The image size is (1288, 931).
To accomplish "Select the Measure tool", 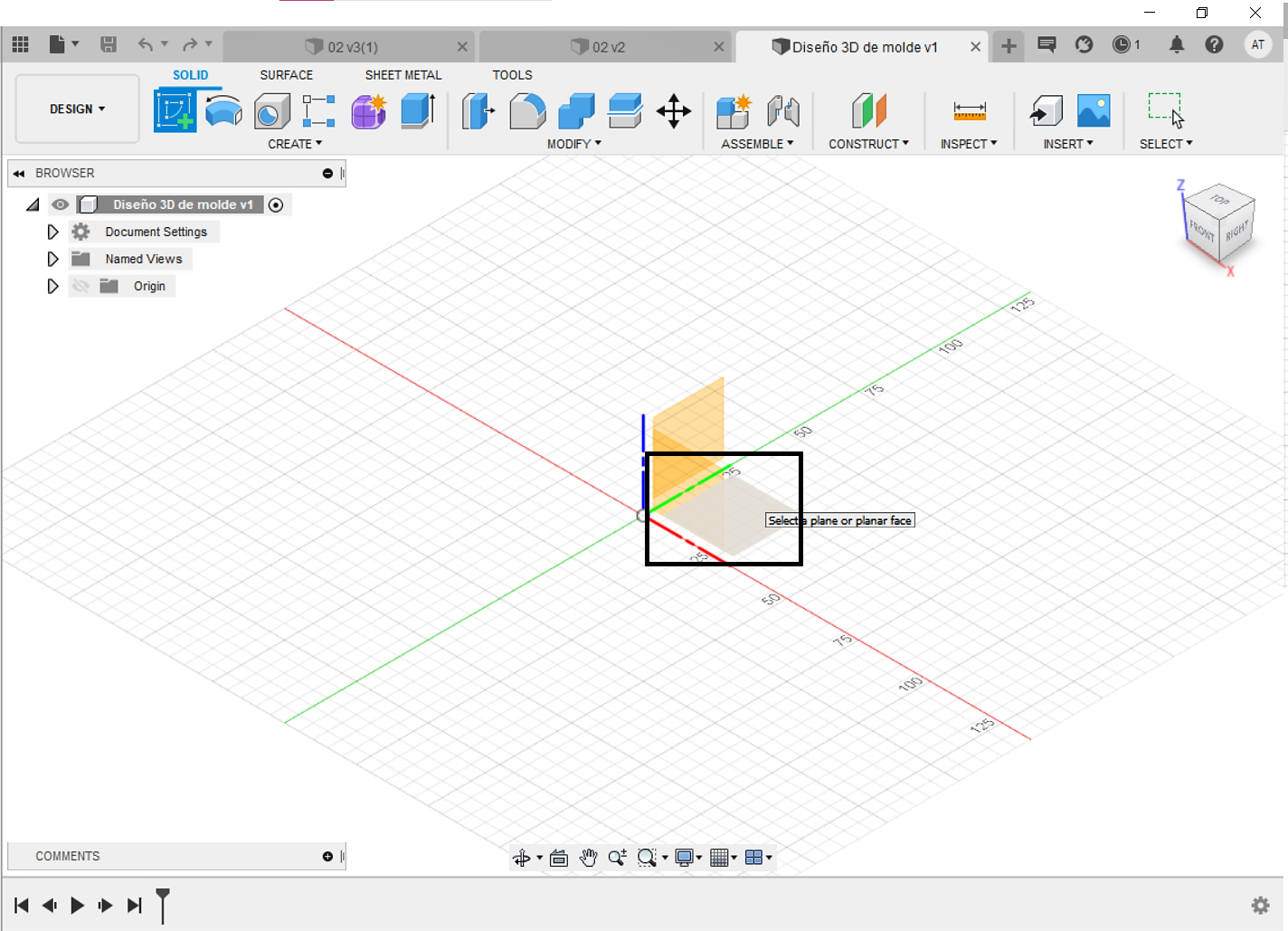I will 970,111.
